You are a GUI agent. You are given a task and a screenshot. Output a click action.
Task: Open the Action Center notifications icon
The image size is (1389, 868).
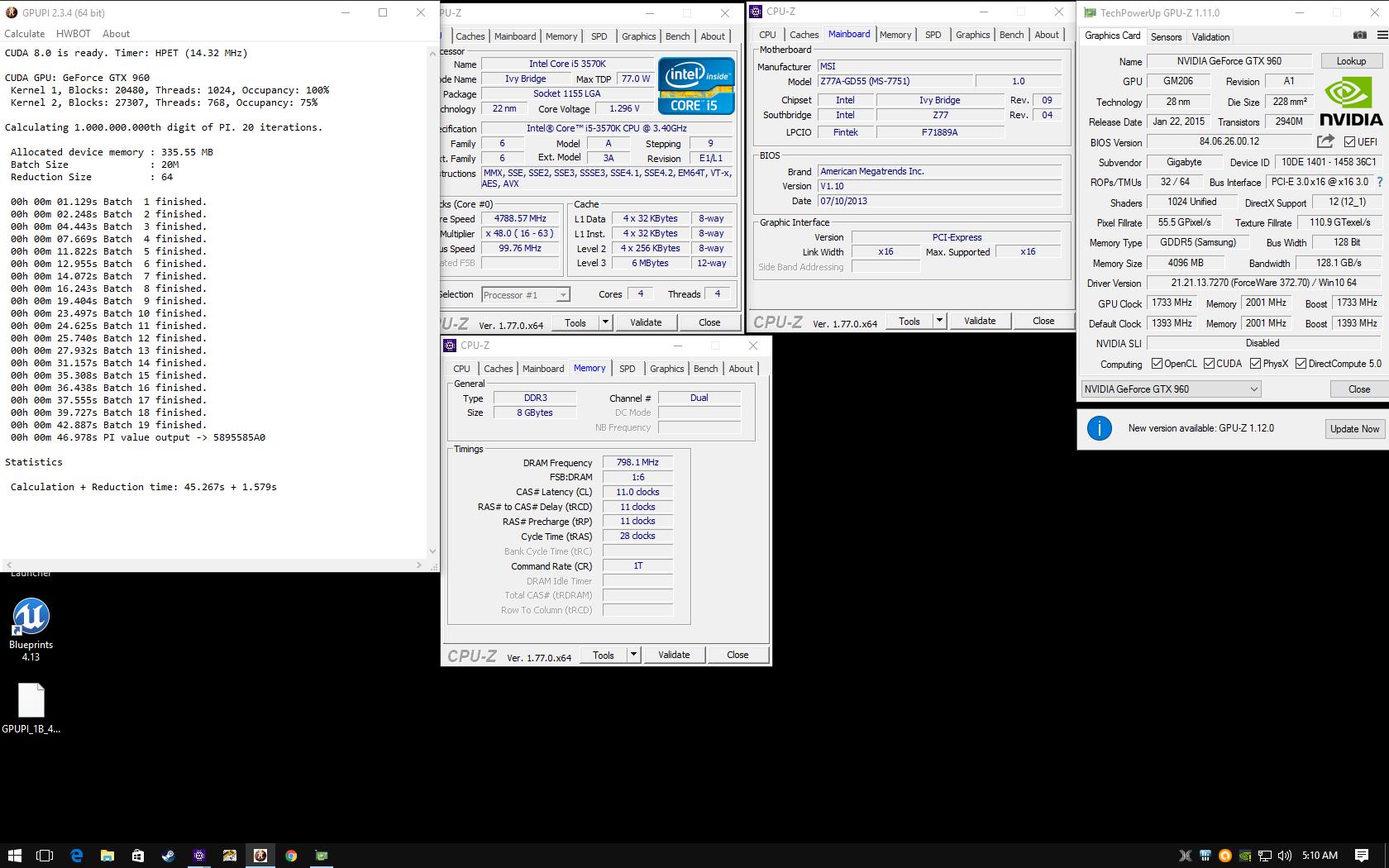pos(1361,856)
